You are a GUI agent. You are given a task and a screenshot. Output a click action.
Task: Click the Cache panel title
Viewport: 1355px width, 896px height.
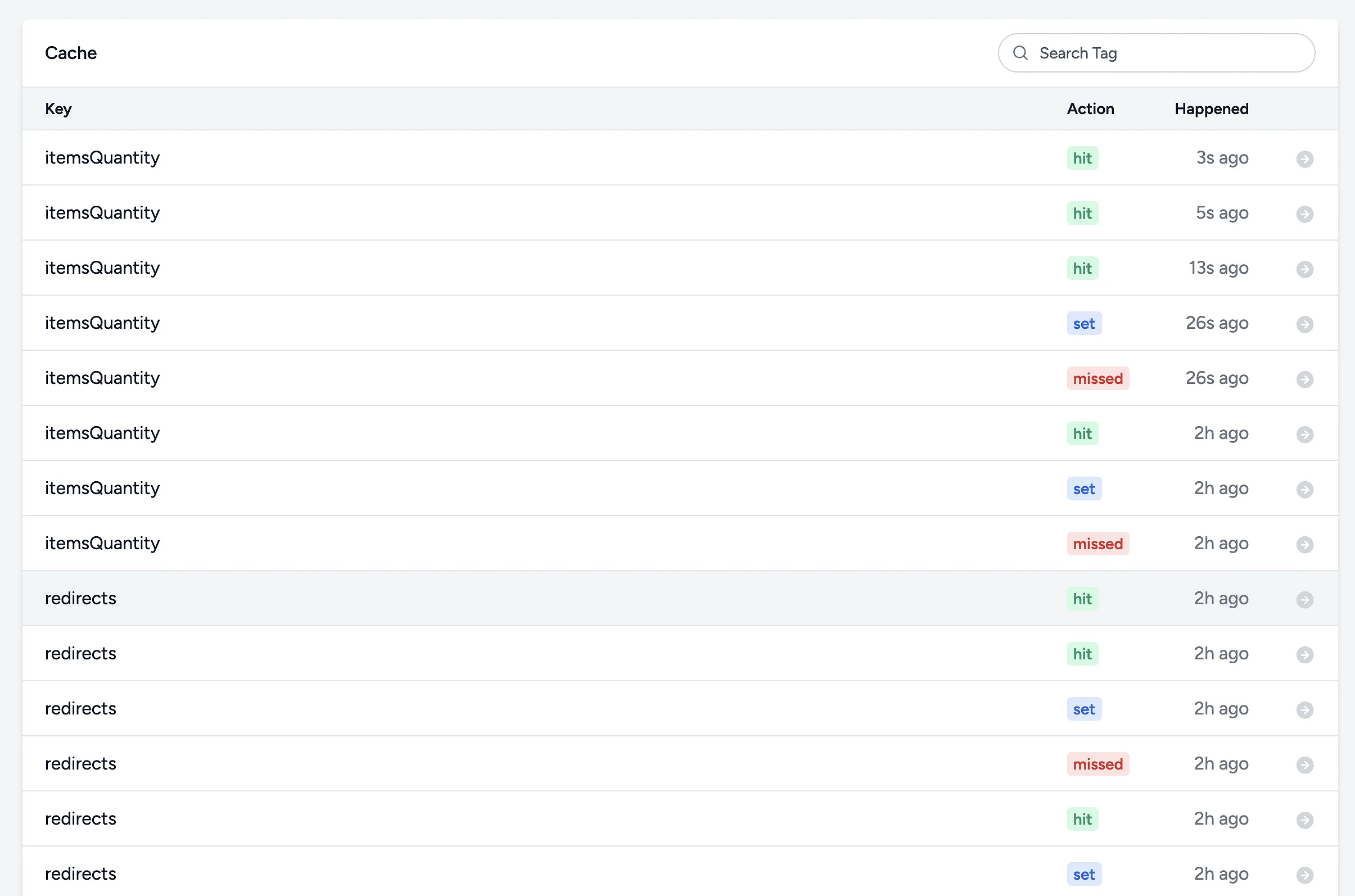tap(71, 53)
